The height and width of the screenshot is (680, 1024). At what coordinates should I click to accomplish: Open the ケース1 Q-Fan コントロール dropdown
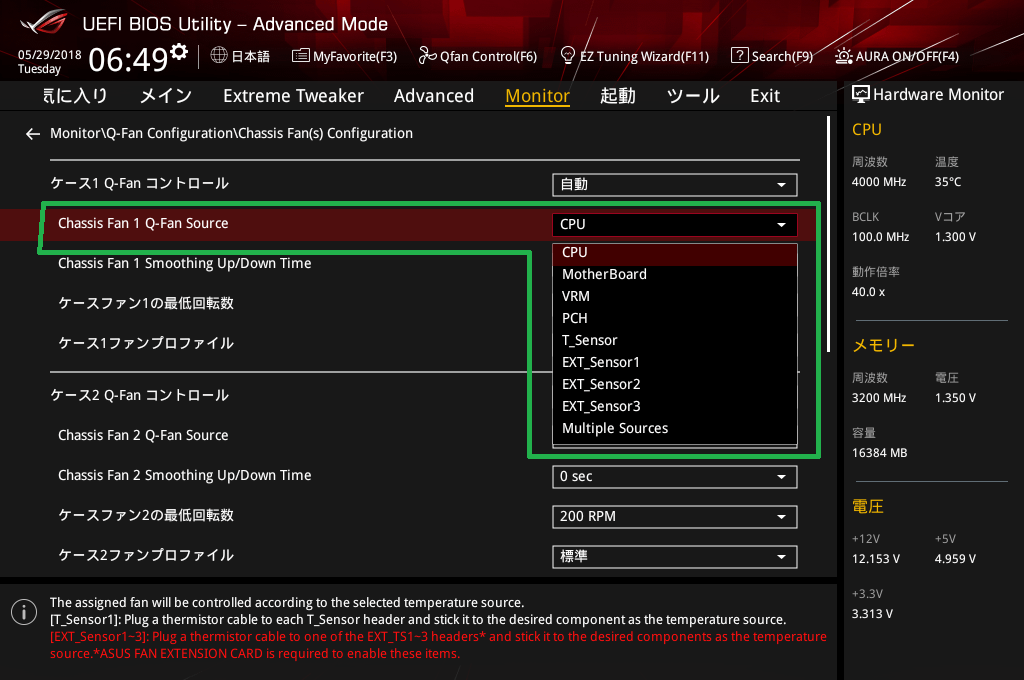675,185
